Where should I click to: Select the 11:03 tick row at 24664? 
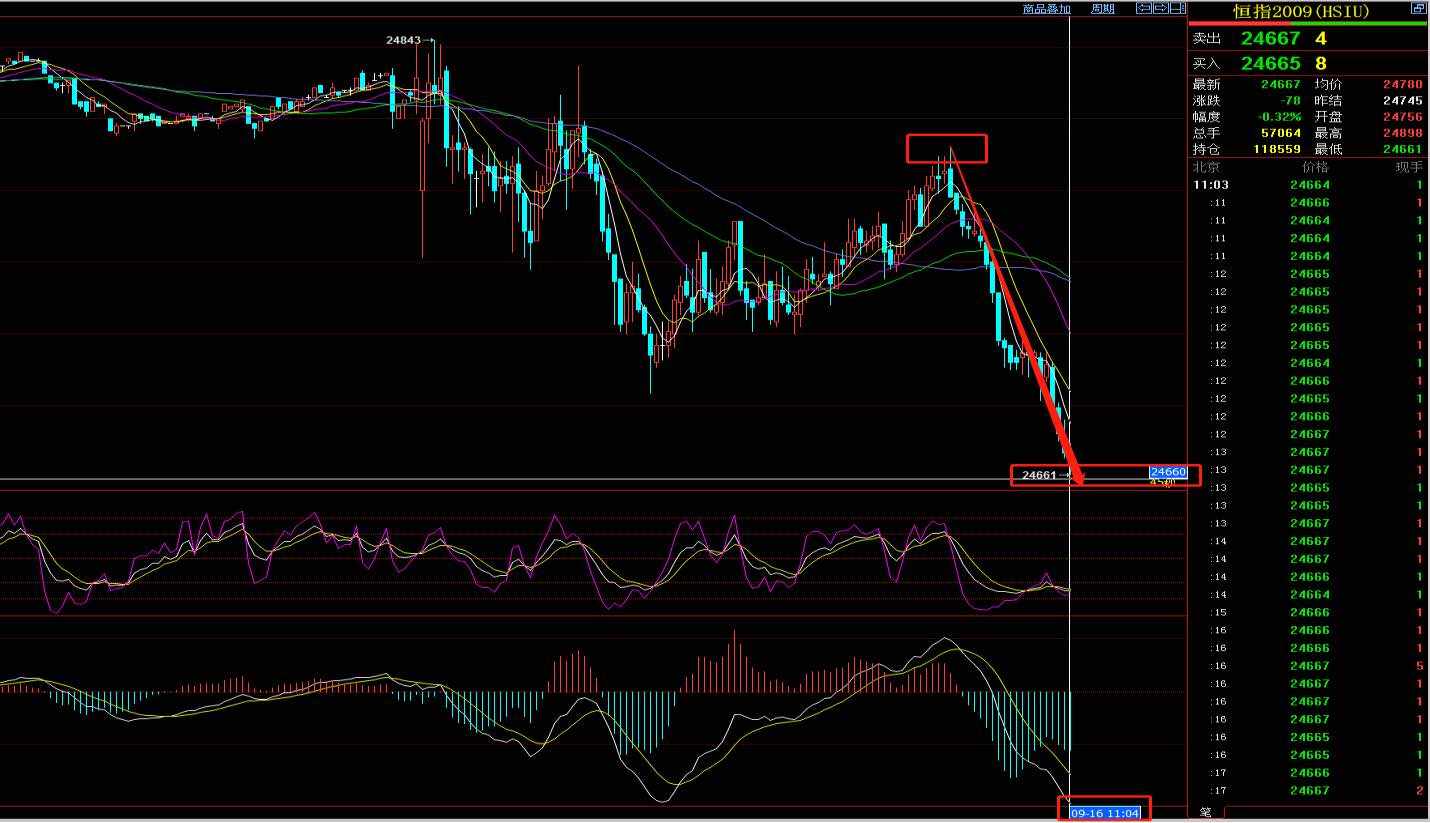pyautogui.click(x=1308, y=185)
